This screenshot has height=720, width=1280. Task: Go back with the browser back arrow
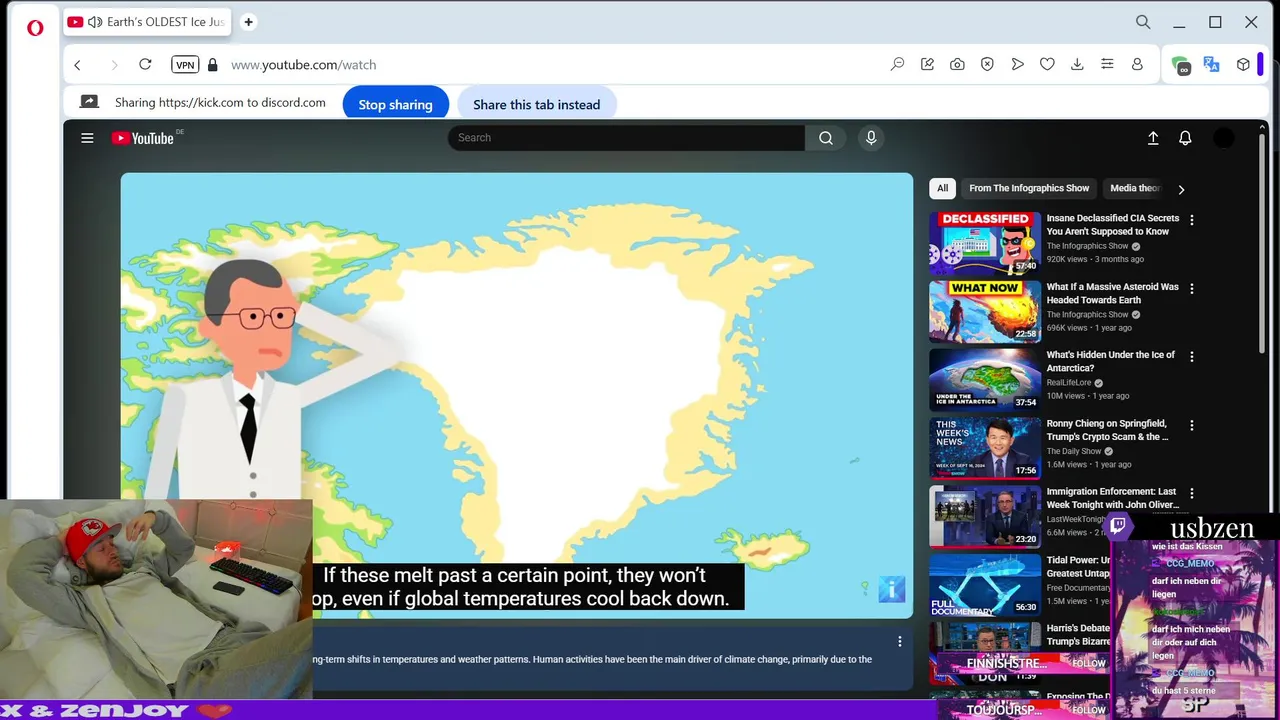pos(77,64)
